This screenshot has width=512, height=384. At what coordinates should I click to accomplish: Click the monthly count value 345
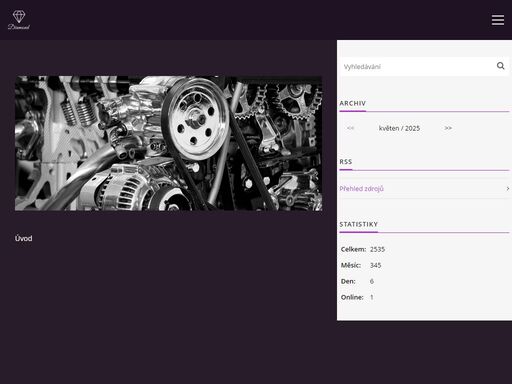(376, 265)
